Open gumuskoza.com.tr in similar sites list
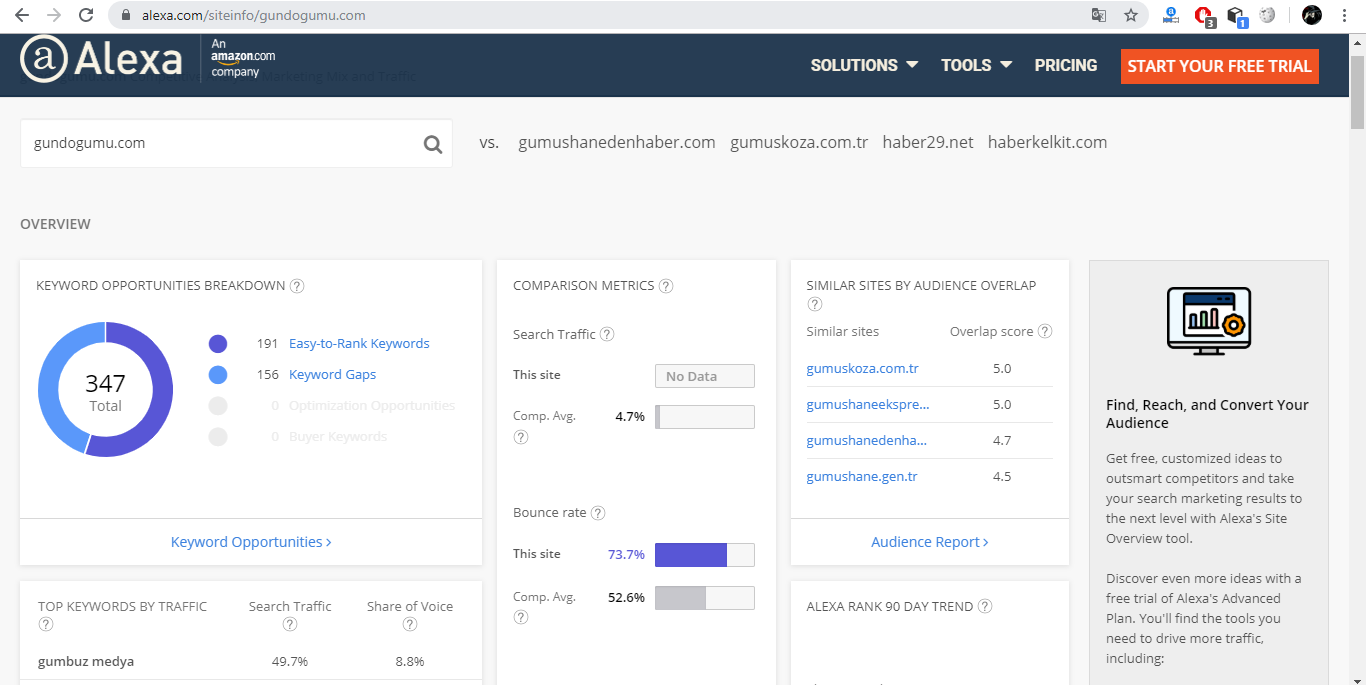This screenshot has height=685, width=1366. pyautogui.click(x=862, y=368)
